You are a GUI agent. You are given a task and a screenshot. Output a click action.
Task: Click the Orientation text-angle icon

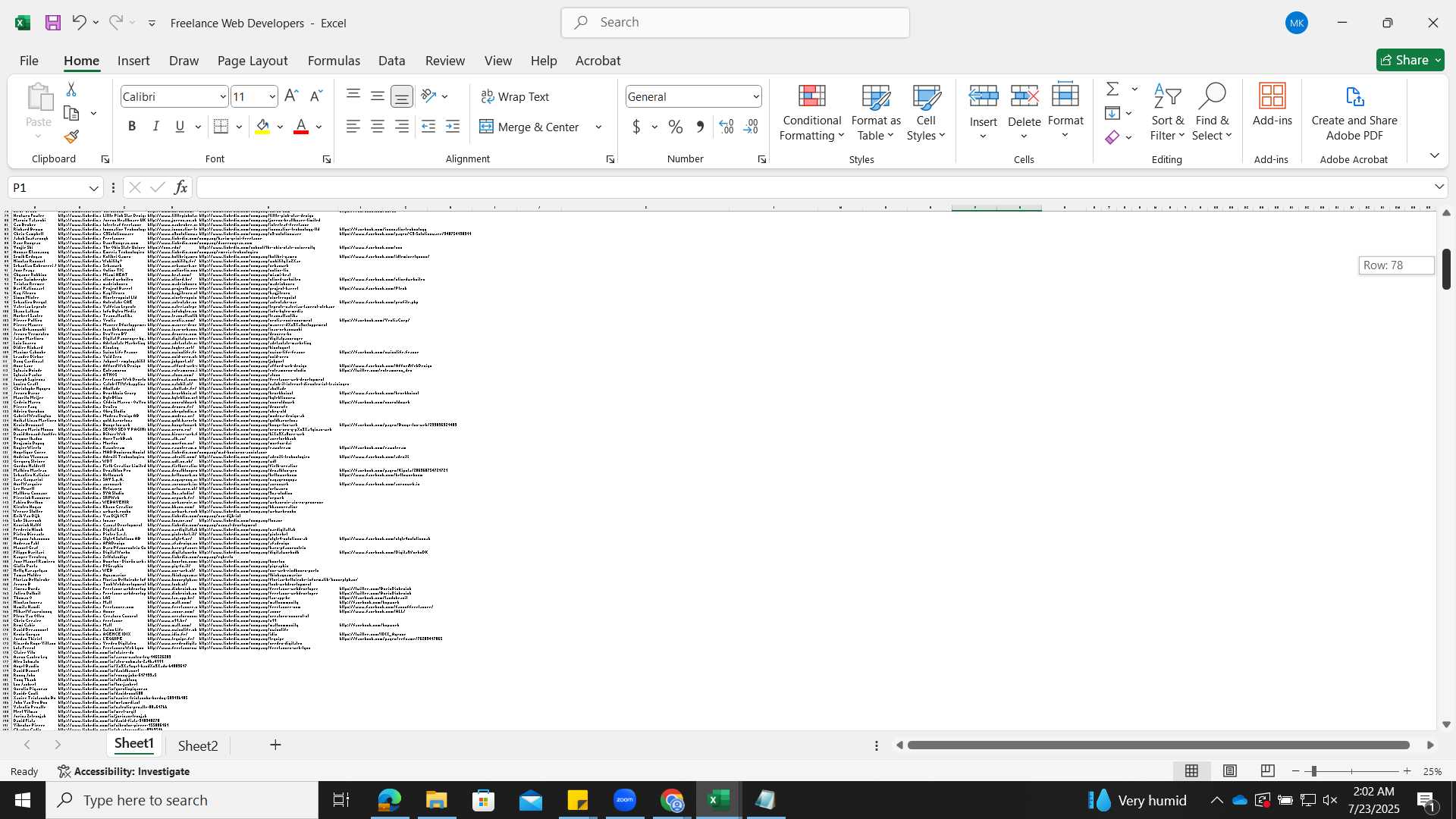[428, 96]
